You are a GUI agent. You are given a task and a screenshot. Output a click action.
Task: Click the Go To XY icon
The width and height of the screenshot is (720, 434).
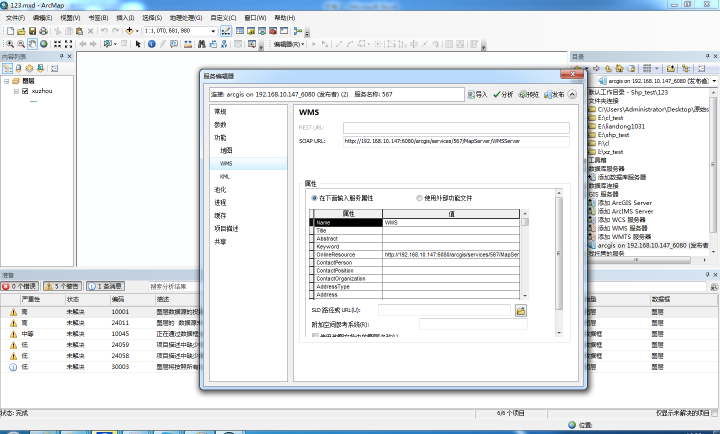224,44
